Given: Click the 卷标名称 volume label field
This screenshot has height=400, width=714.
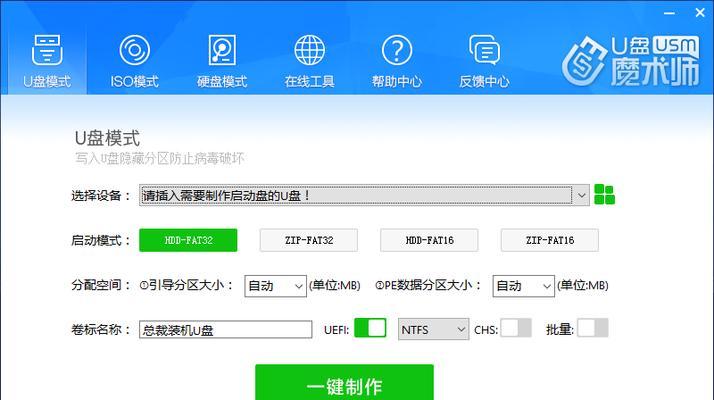Looking at the screenshot, I should click(225, 329).
